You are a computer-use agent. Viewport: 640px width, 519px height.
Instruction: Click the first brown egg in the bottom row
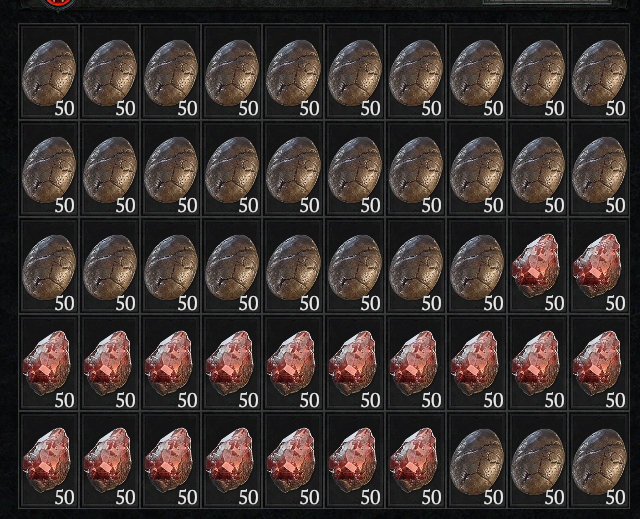pyautogui.click(x=477, y=460)
